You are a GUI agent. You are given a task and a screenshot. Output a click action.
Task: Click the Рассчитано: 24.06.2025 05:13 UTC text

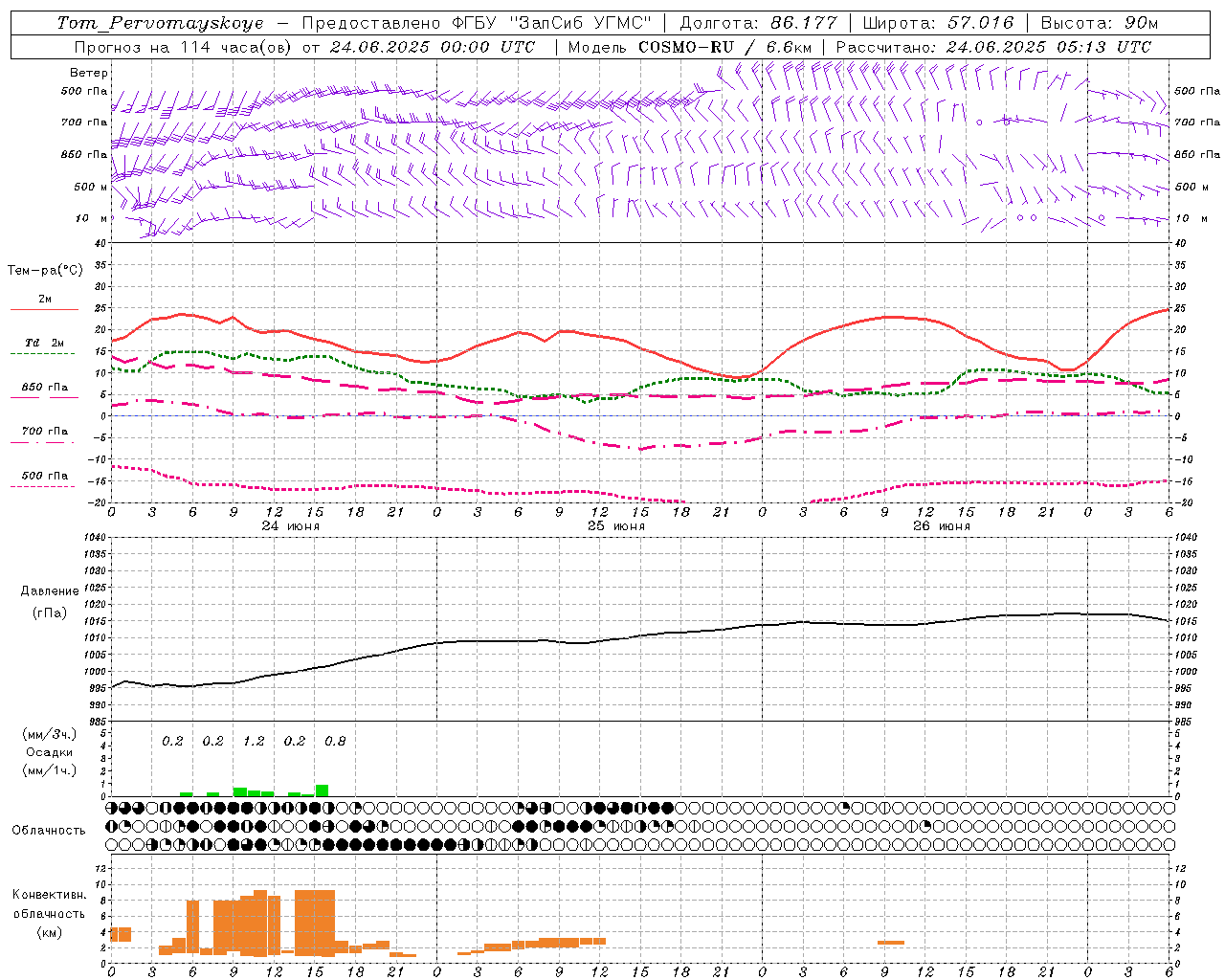pos(993,47)
